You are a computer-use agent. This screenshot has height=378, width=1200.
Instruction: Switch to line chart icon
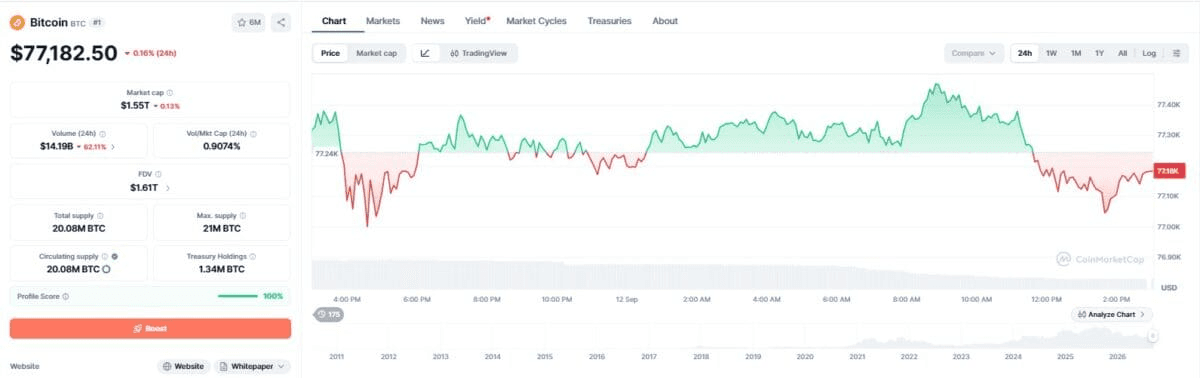pos(424,53)
